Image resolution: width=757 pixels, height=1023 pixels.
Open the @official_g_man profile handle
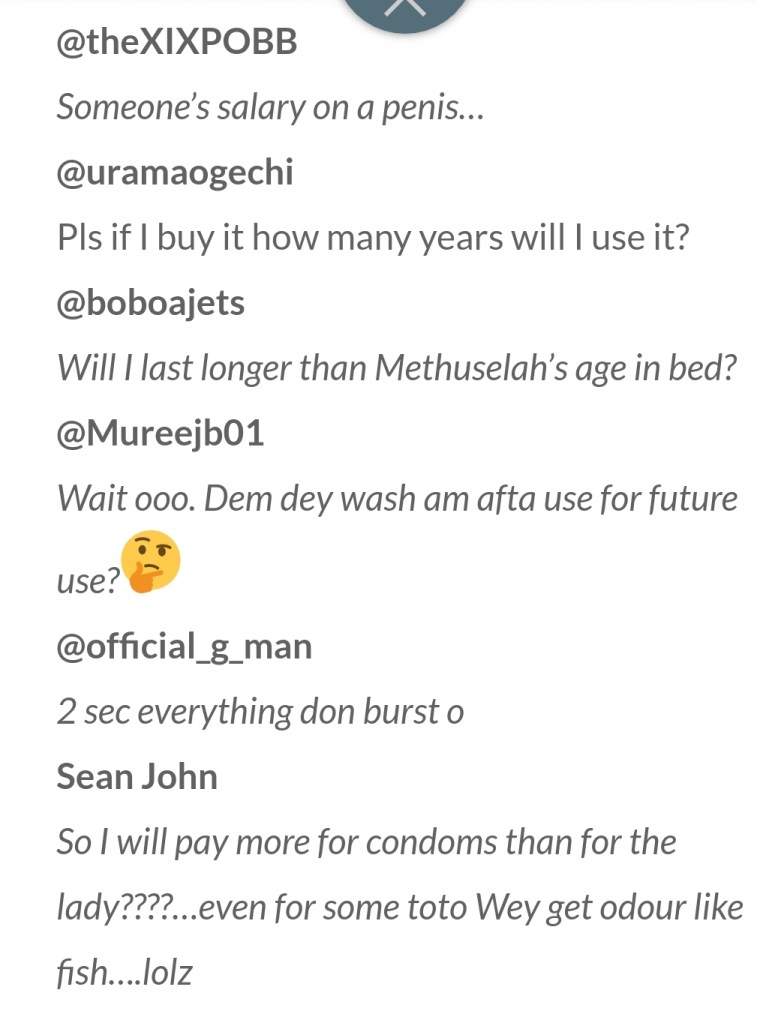pos(184,646)
